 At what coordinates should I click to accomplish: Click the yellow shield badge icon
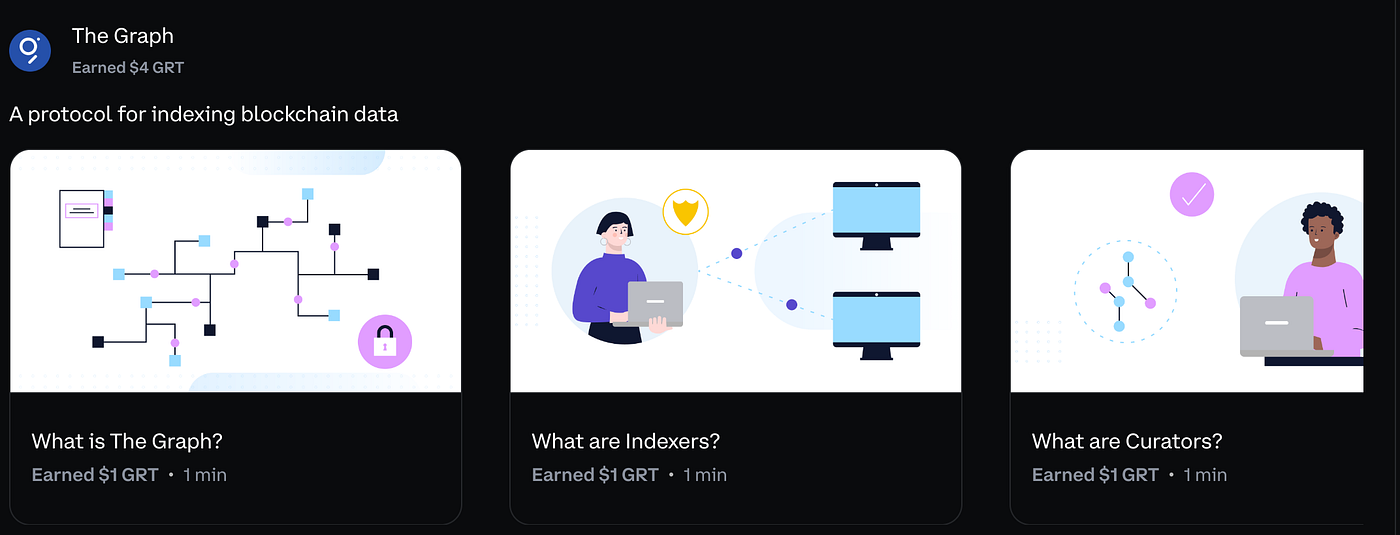[x=685, y=212]
